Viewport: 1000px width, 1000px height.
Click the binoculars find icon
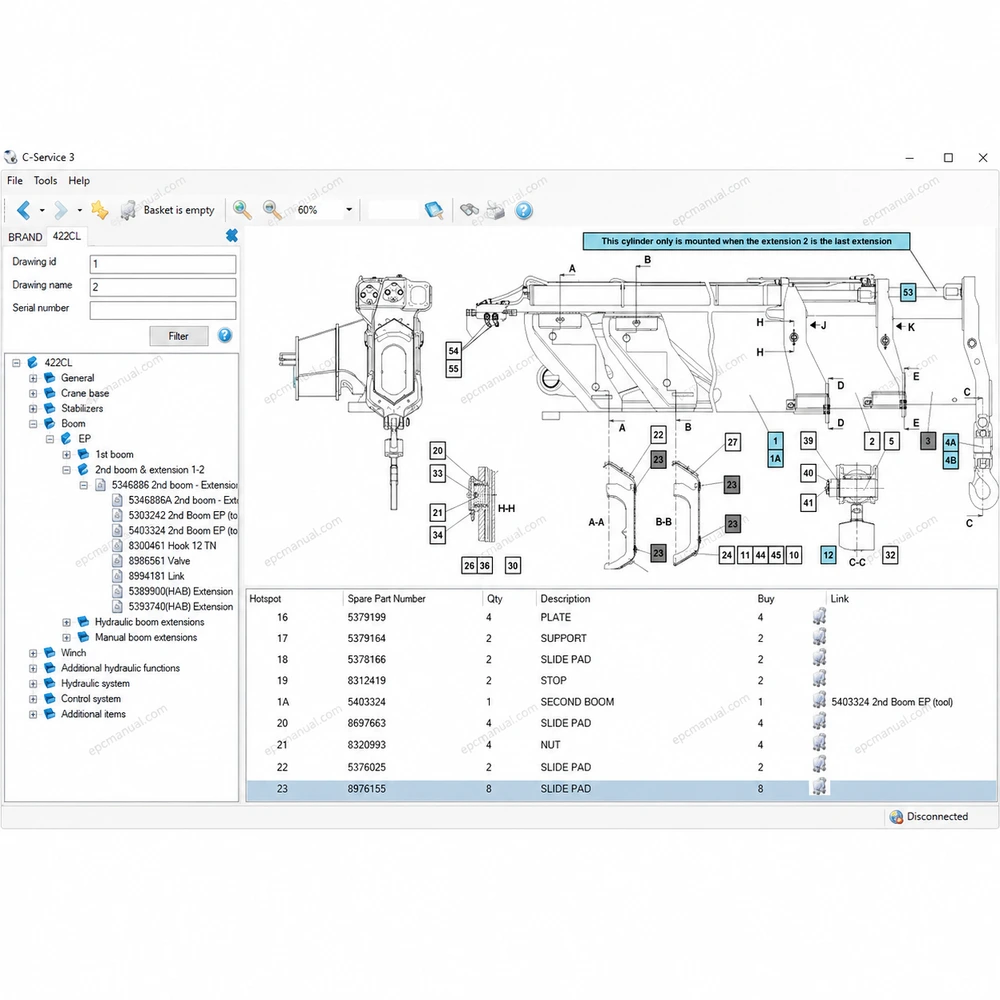469,210
